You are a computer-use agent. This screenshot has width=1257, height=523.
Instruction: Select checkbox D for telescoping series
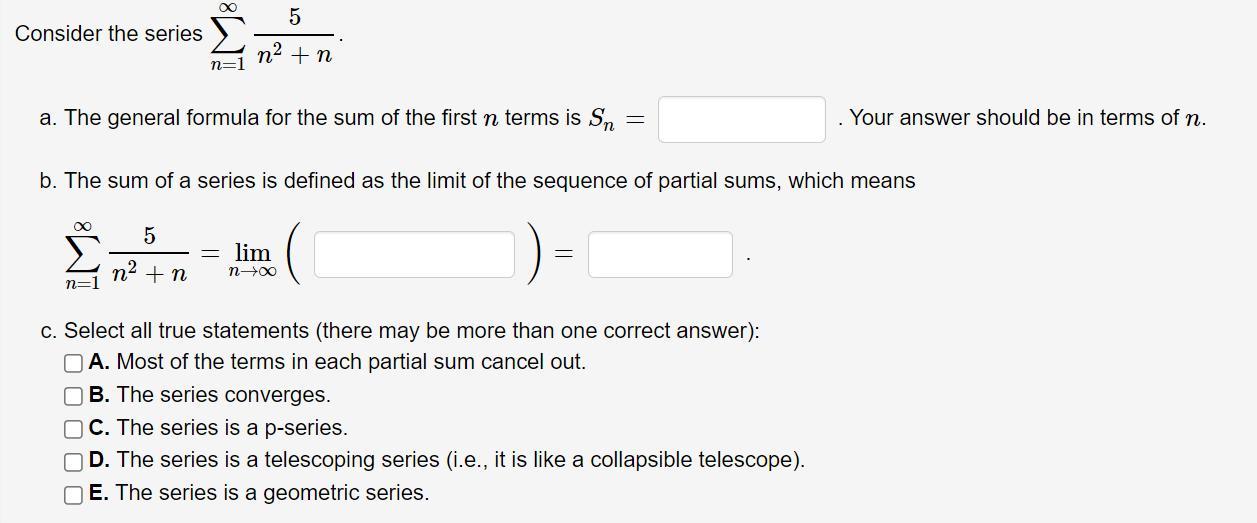coord(73,461)
